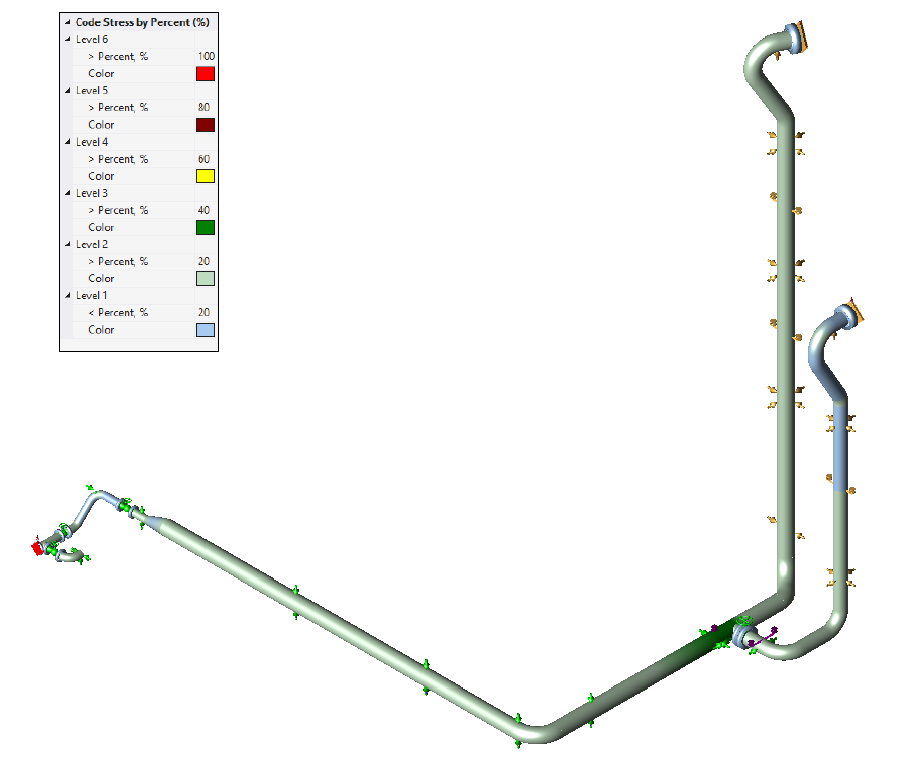Viewport: 920px width, 766px height.
Task: Pick the light blue Level 1 color swatch
Action: coord(206,329)
